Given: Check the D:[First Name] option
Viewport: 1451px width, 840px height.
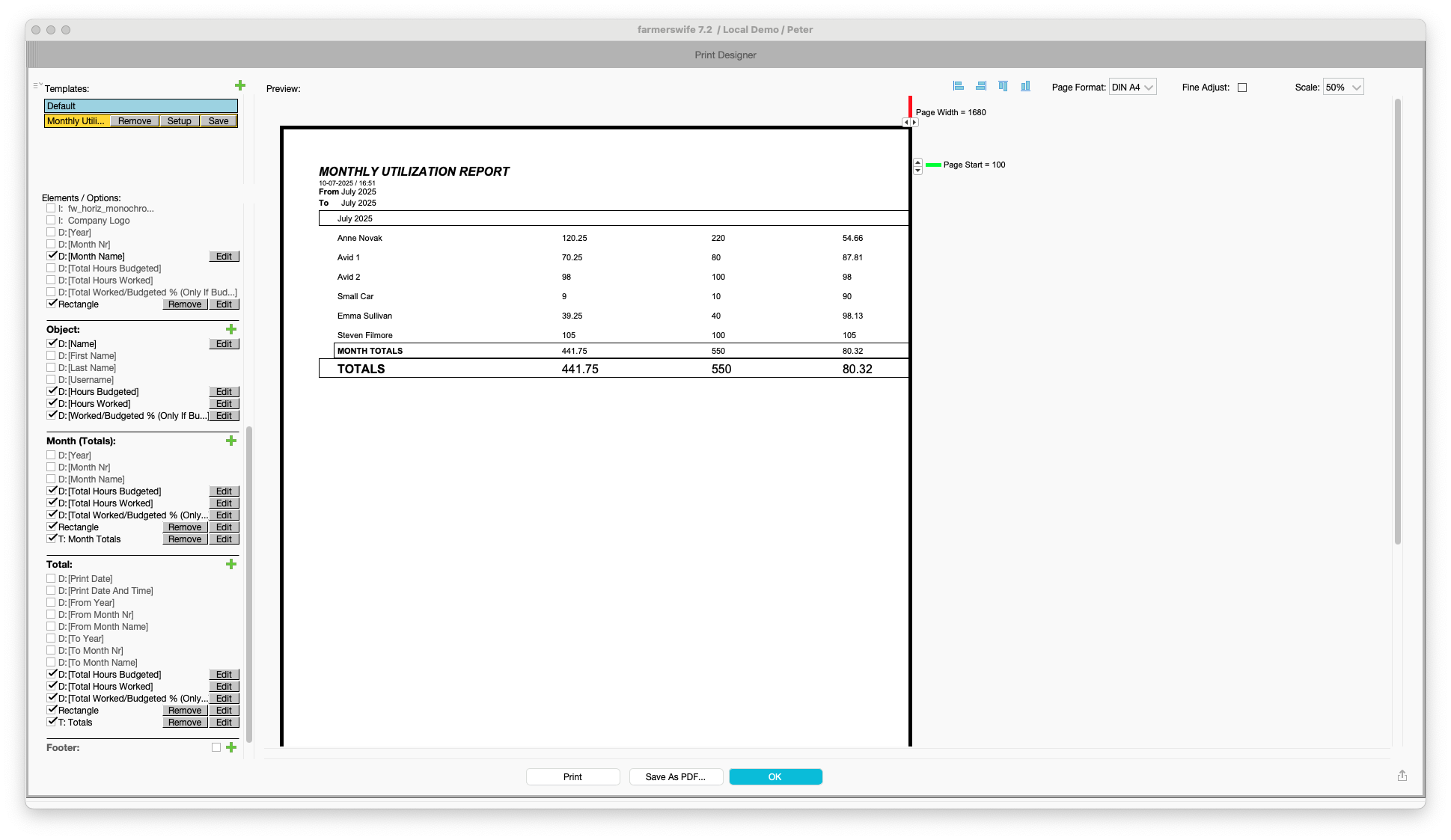Looking at the screenshot, I should tap(51, 356).
